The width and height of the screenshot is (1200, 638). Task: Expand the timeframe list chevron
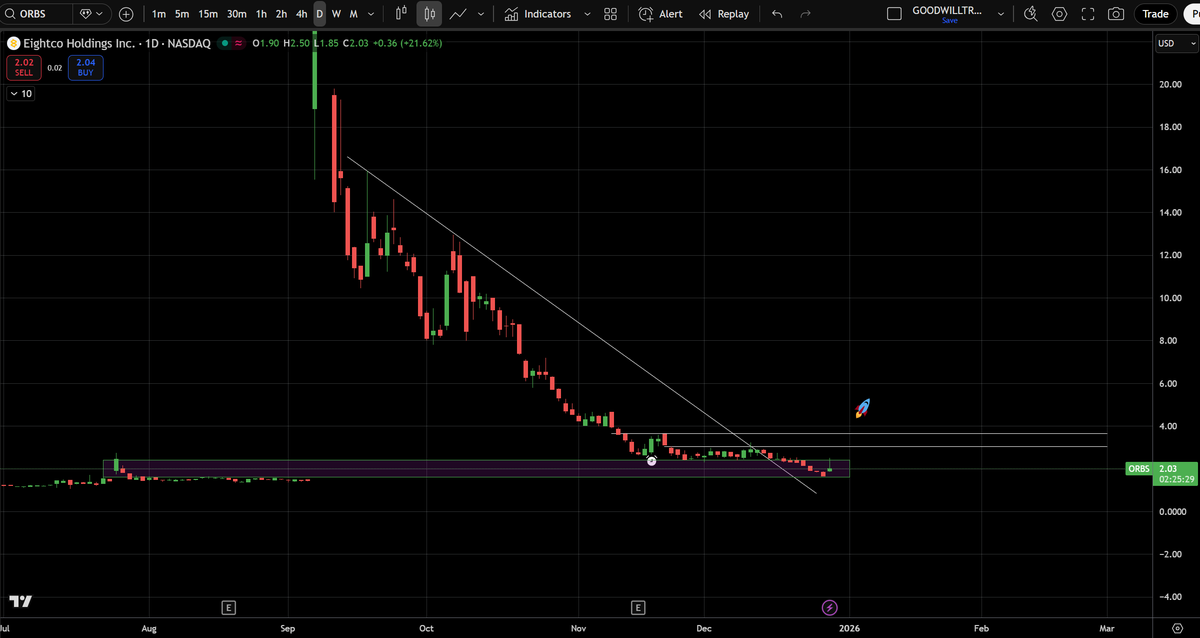pos(371,14)
